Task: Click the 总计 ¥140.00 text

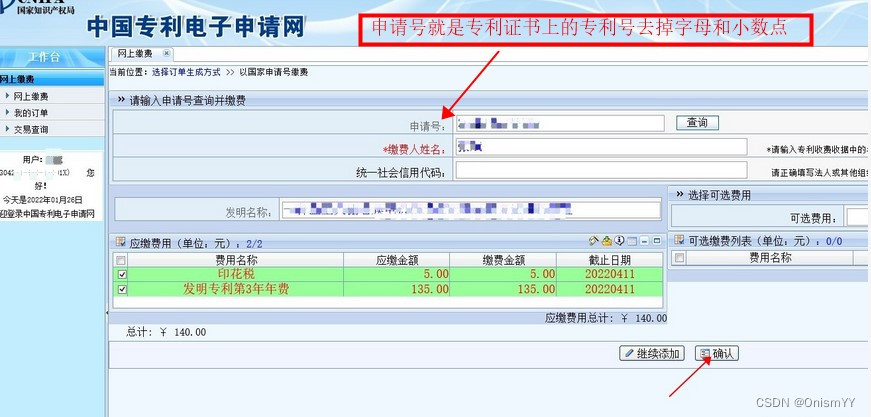Action: 166,332
